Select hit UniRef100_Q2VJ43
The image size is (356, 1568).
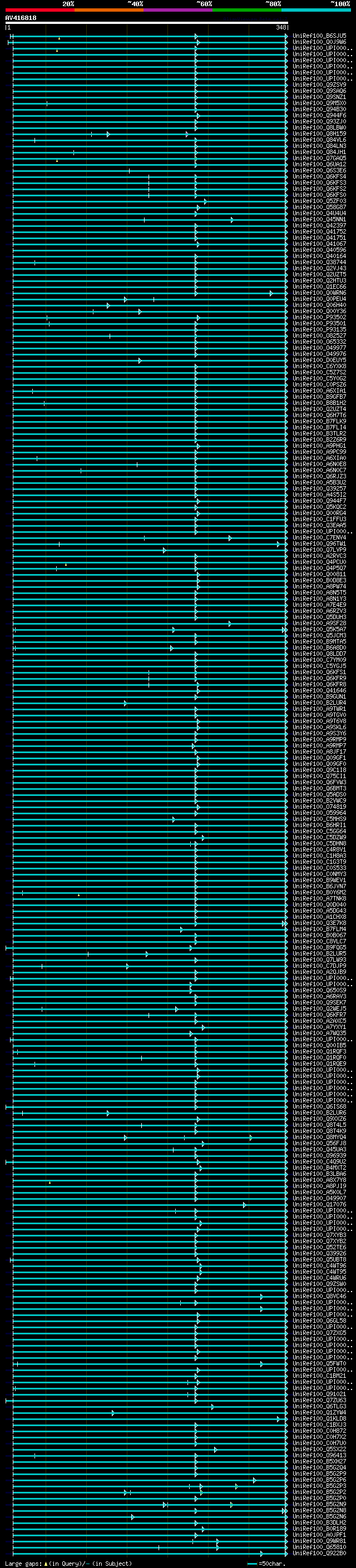click(319, 269)
